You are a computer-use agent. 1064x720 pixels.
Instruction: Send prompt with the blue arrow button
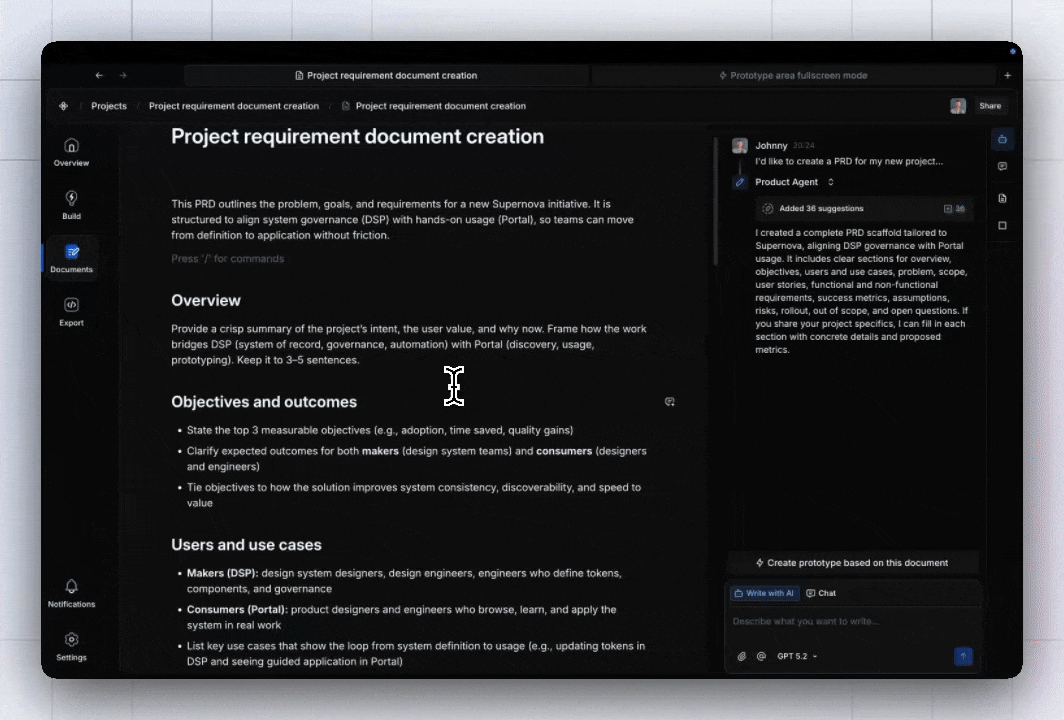click(x=963, y=656)
